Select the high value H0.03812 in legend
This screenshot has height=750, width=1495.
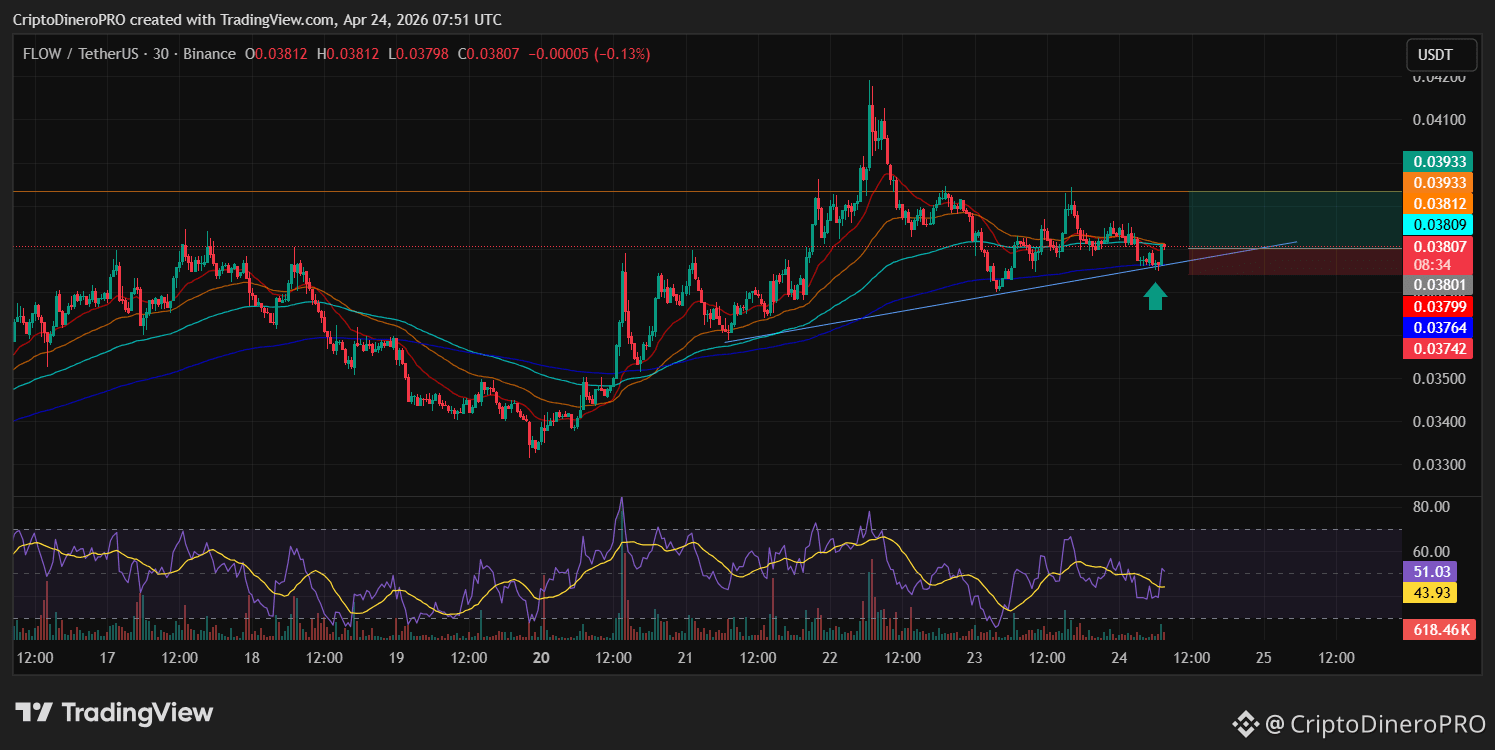pos(348,54)
